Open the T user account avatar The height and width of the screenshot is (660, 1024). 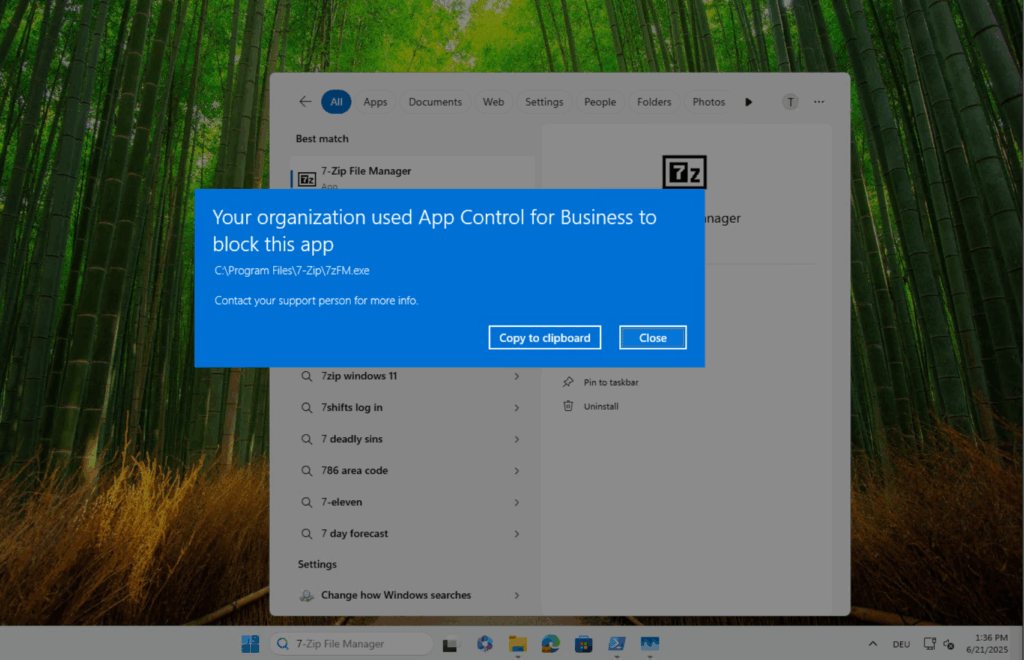790,102
